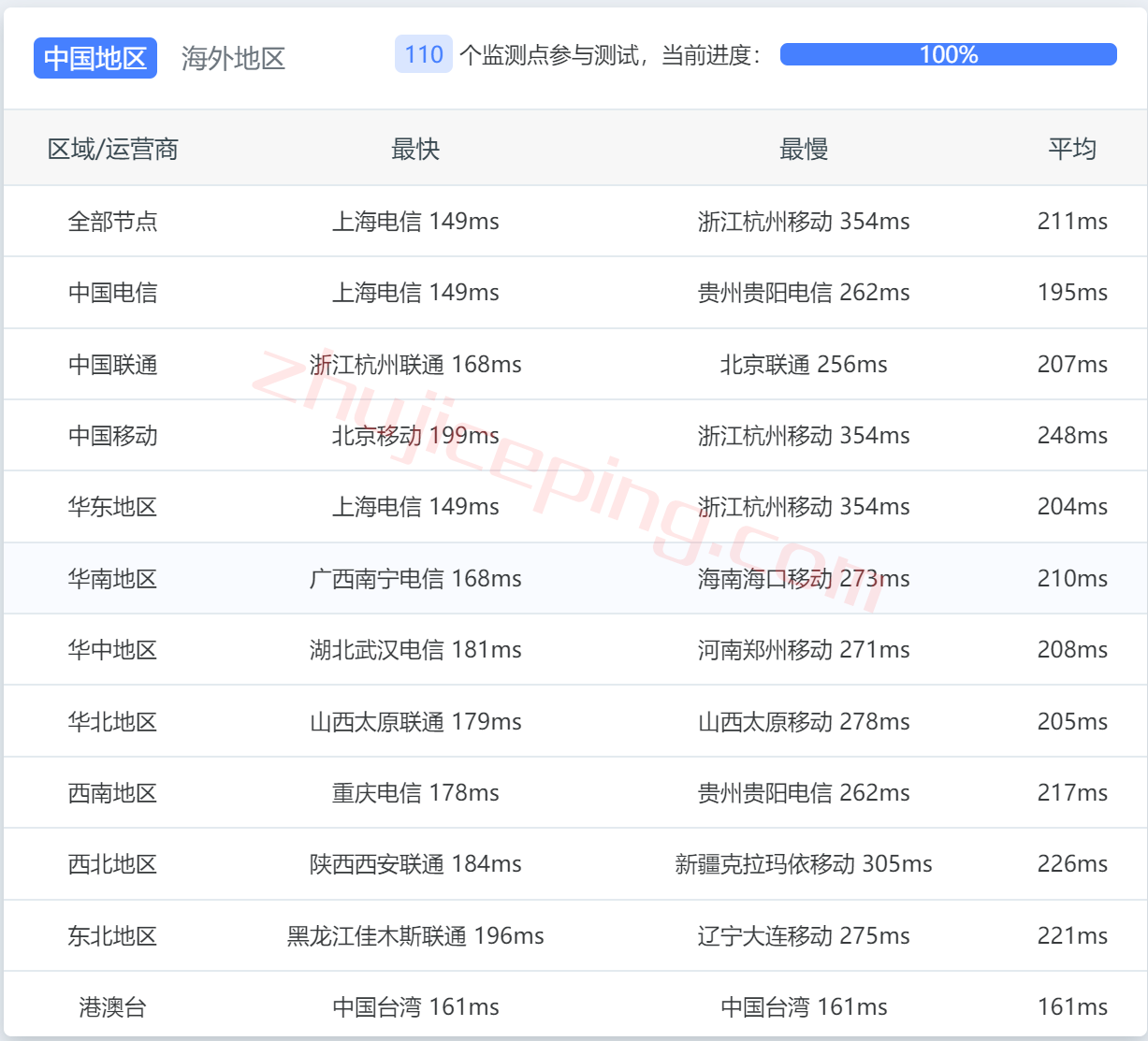The height and width of the screenshot is (1041, 1148).
Task: Click the 207ms average value
Action: tap(1072, 365)
